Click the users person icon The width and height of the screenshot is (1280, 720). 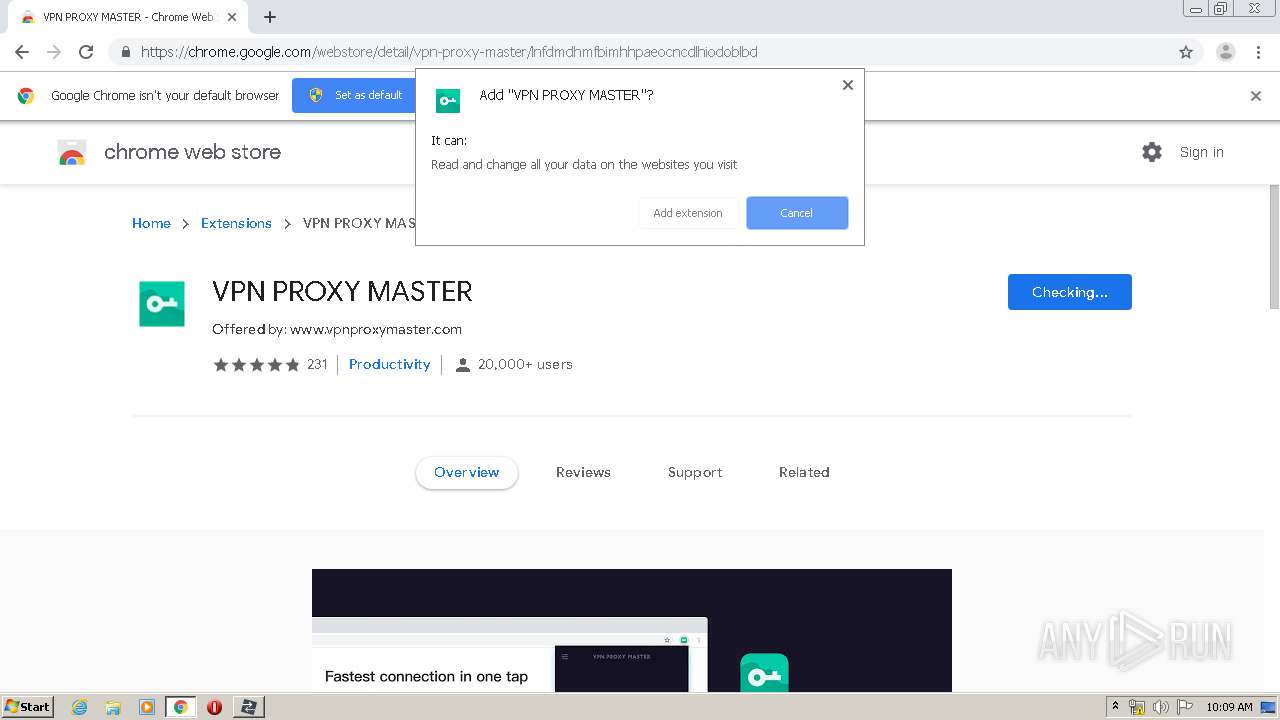[x=462, y=365]
